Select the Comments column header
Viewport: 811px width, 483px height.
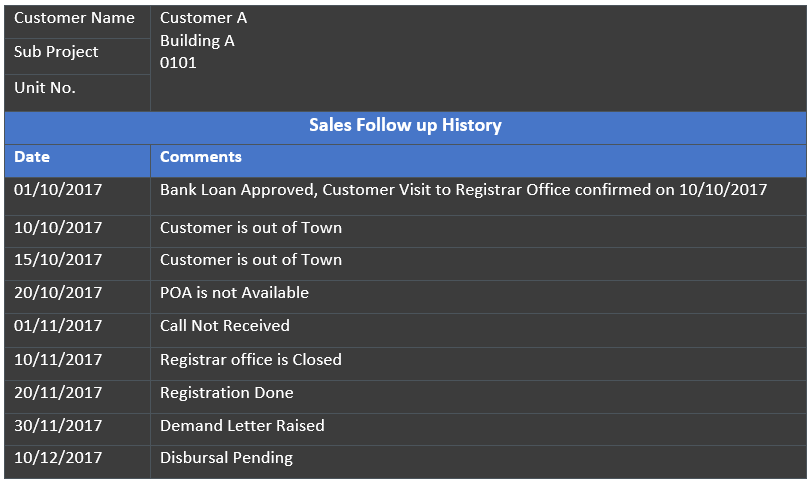pyautogui.click(x=201, y=157)
